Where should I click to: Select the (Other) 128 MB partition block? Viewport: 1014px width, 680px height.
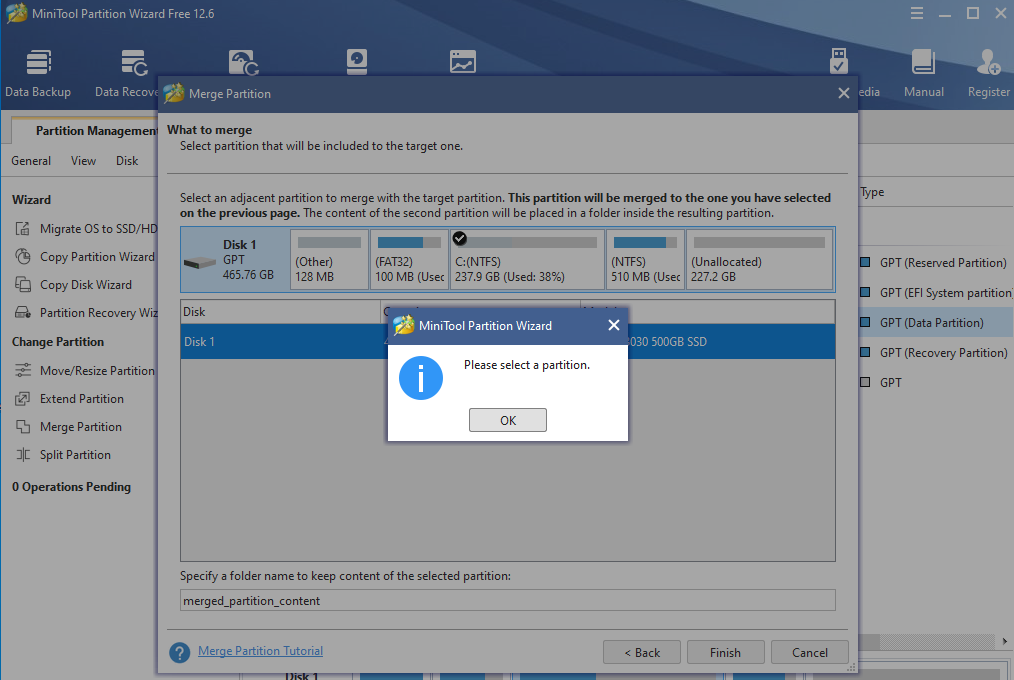point(329,259)
